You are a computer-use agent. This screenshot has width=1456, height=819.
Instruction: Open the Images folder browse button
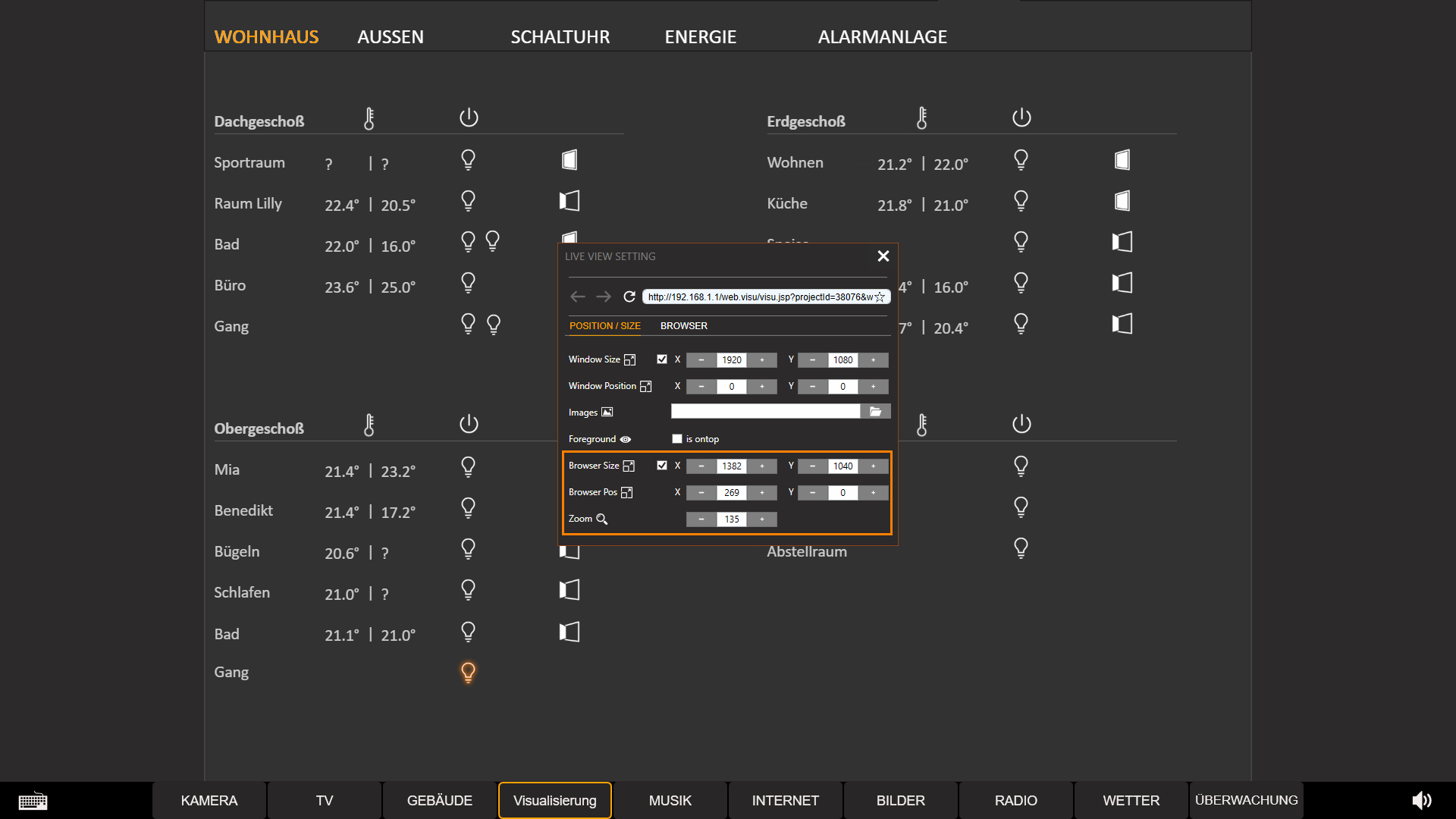(x=875, y=412)
